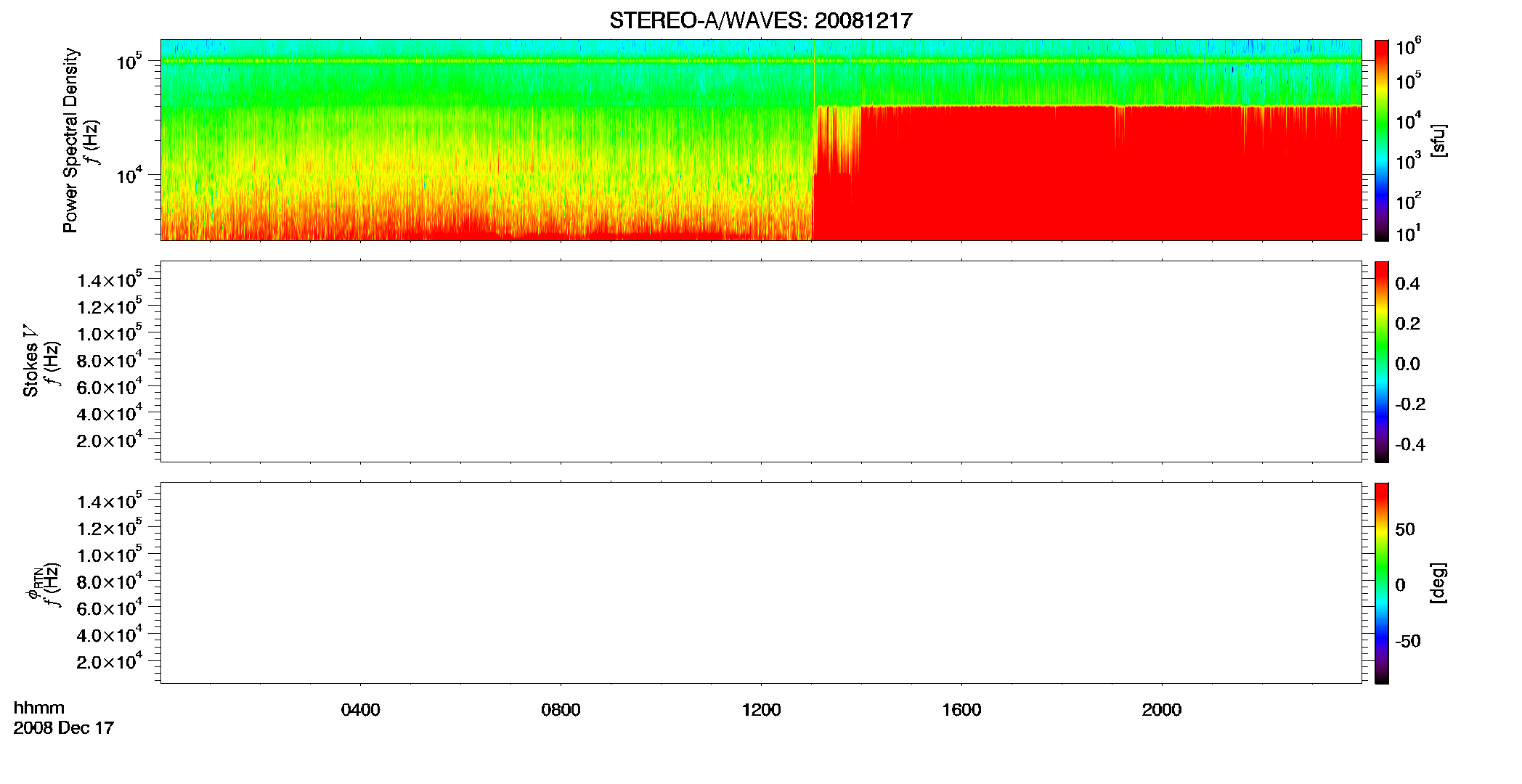Click the Stokes V color bar
This screenshot has width=1522, height=784.
[x=1382, y=362]
